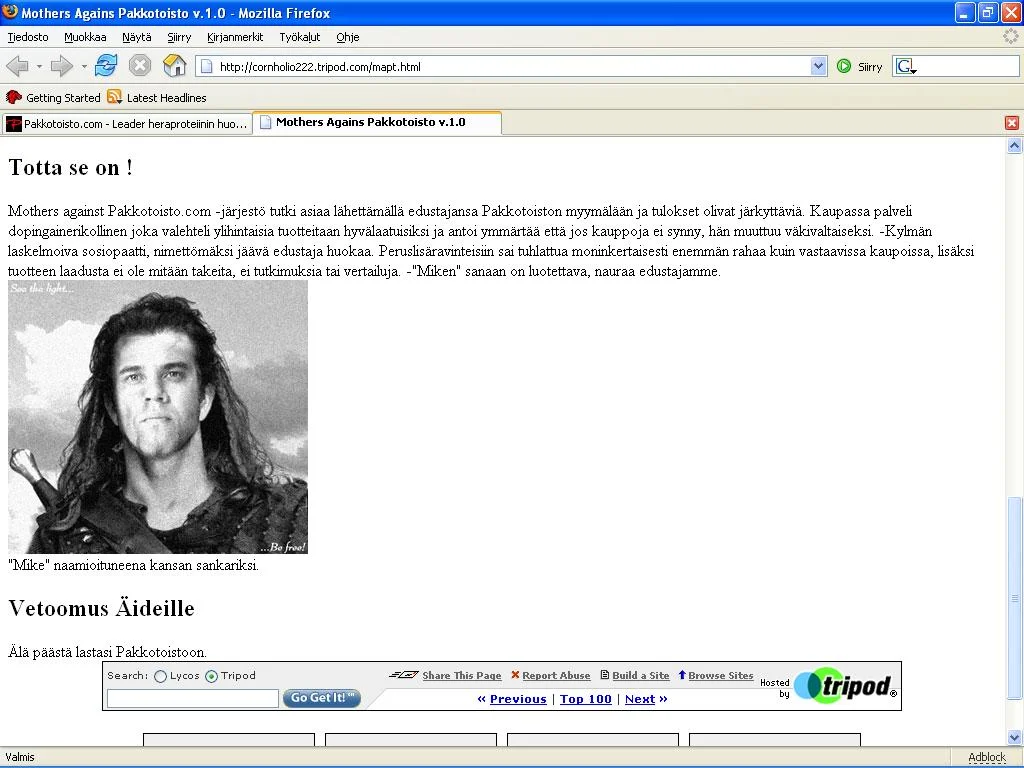1024x768 pixels.
Task: Open the address bar history dropdown
Action: pyautogui.click(x=818, y=66)
